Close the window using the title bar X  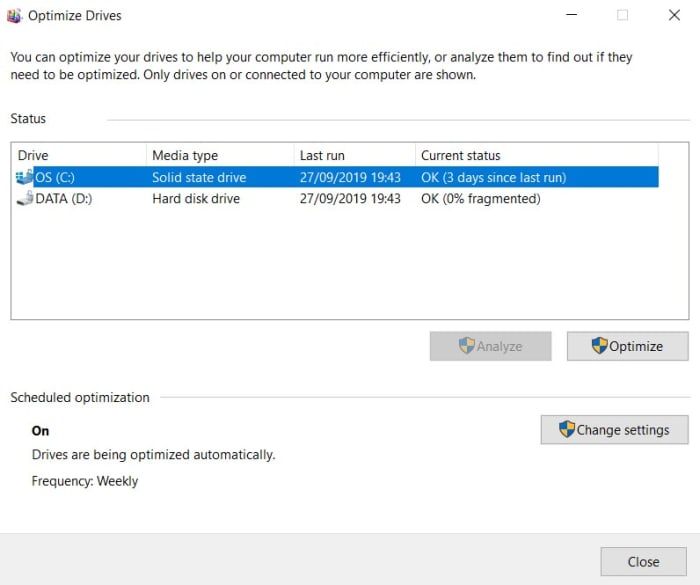(x=675, y=16)
